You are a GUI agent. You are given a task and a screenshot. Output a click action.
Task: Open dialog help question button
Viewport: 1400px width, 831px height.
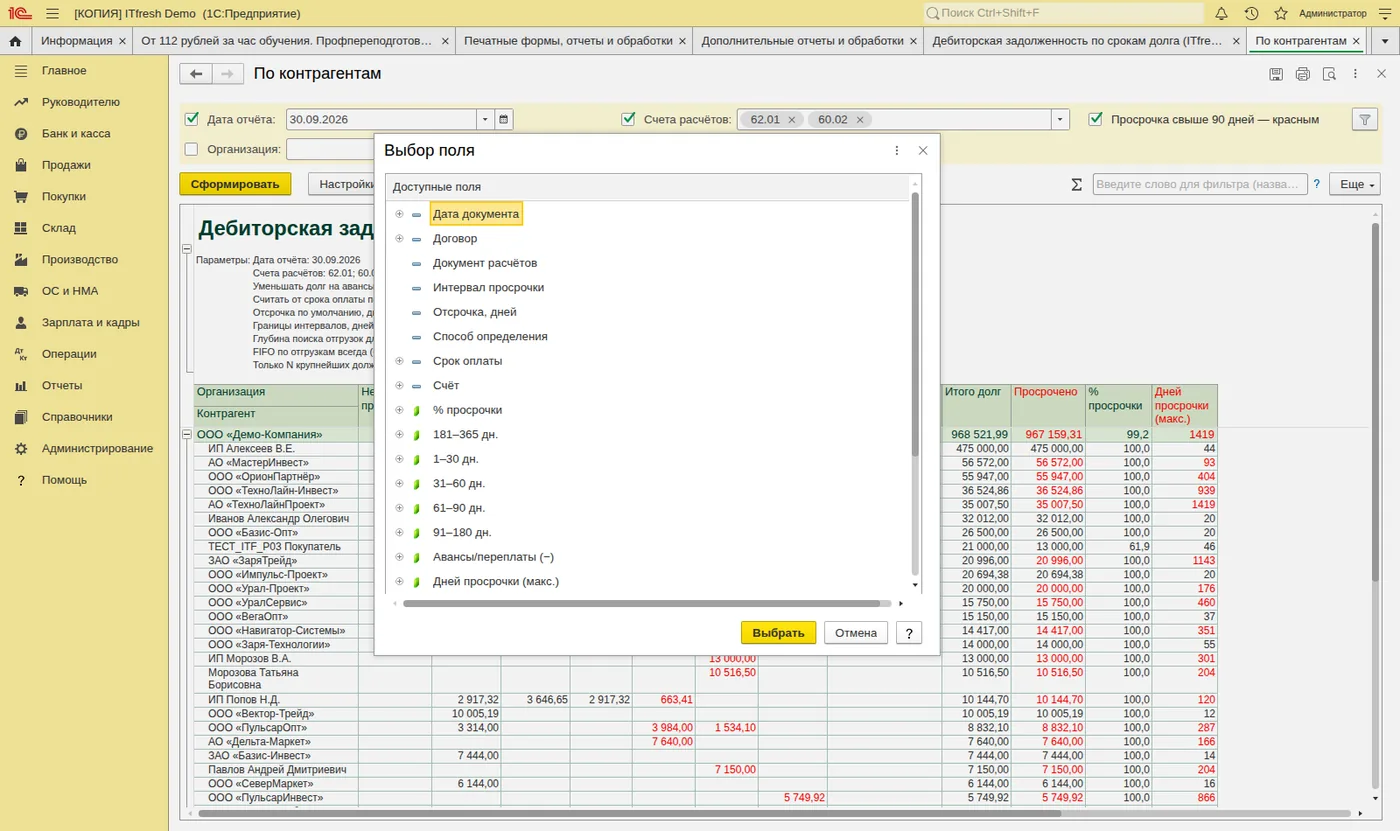pyautogui.click(x=909, y=633)
